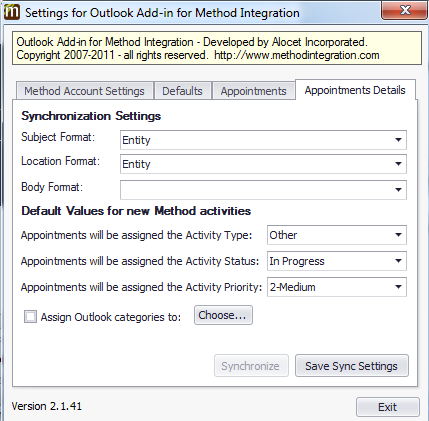
Task: Click the Body Format label
Action: click(x=52, y=187)
